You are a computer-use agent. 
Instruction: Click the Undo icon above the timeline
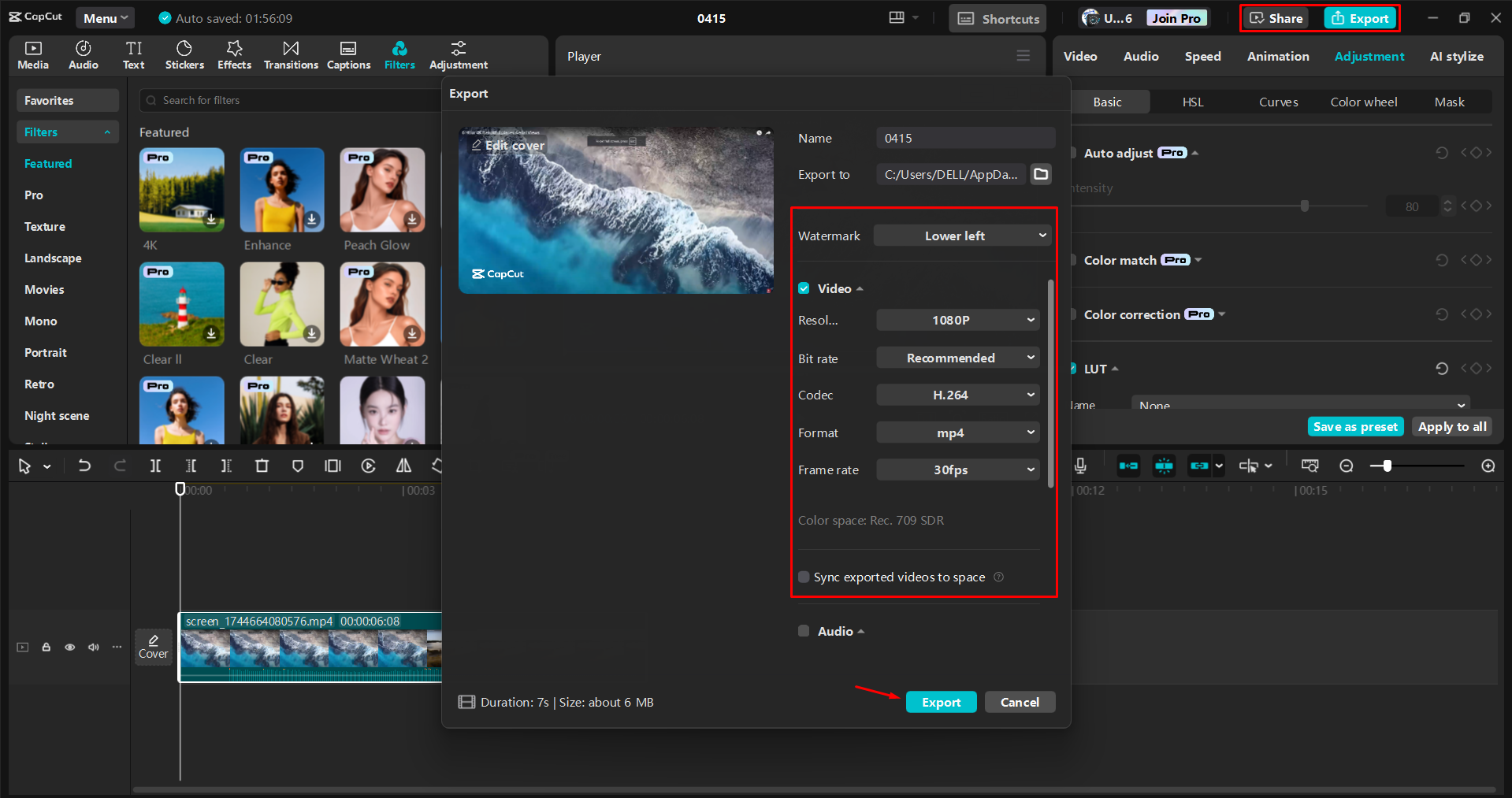pos(84,466)
